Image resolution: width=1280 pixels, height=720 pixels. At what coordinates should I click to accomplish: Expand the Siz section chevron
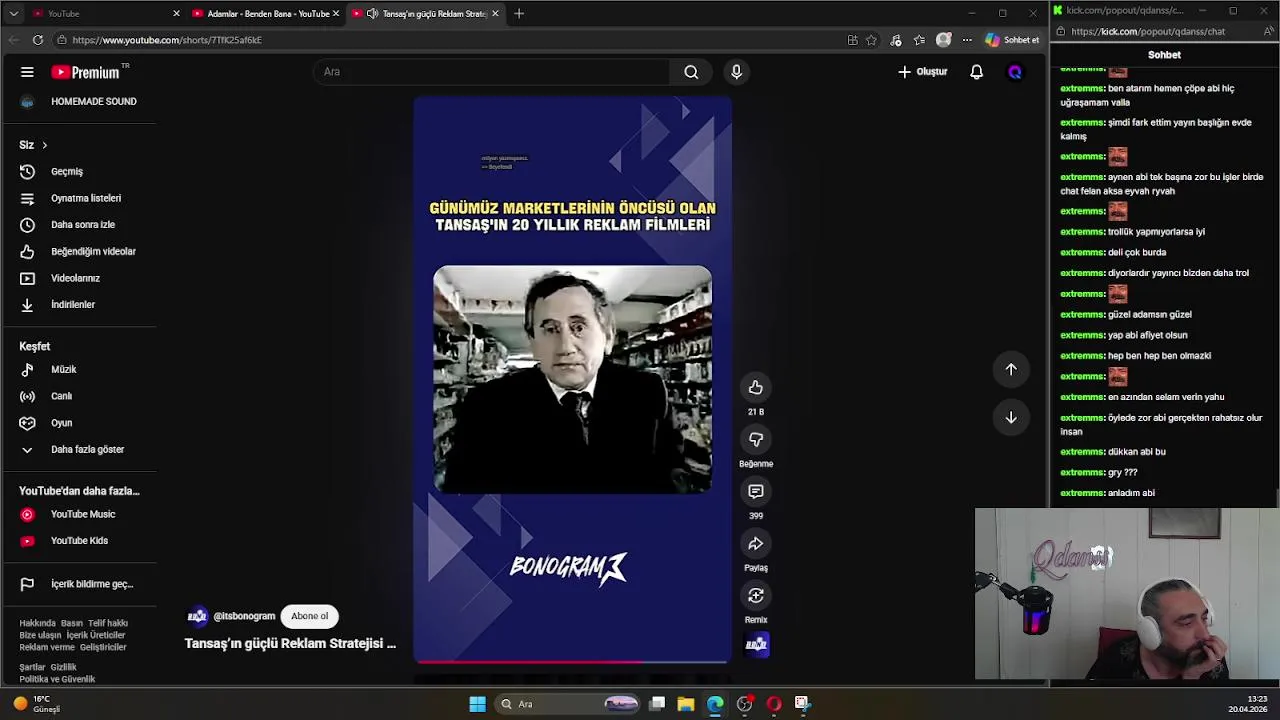coord(44,145)
